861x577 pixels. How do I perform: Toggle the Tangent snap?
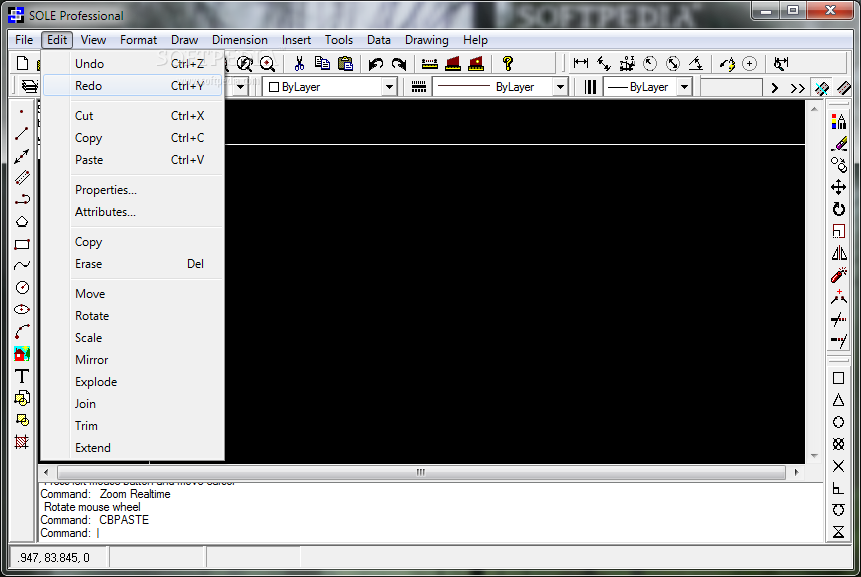point(838,510)
